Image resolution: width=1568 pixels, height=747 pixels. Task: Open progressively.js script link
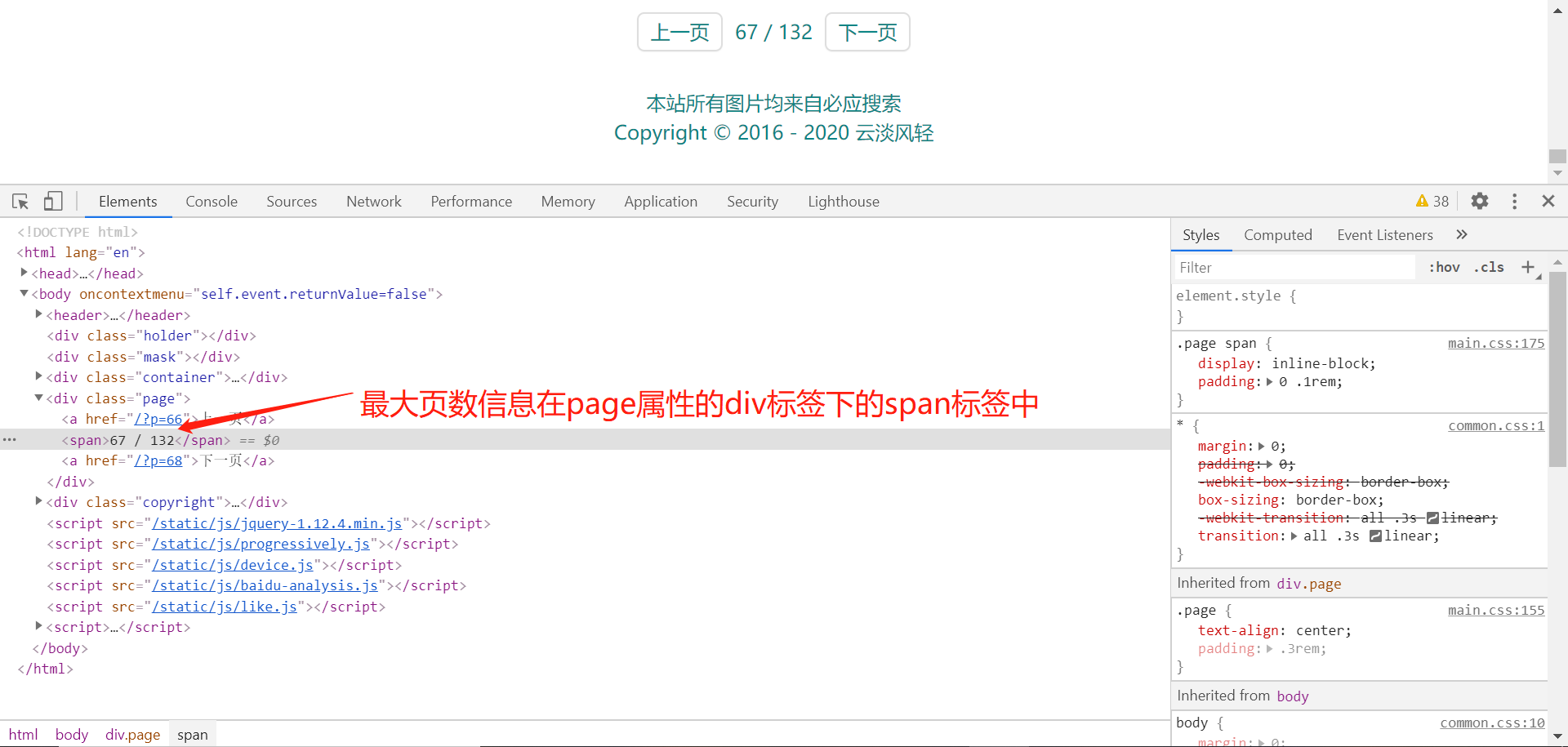click(x=261, y=544)
